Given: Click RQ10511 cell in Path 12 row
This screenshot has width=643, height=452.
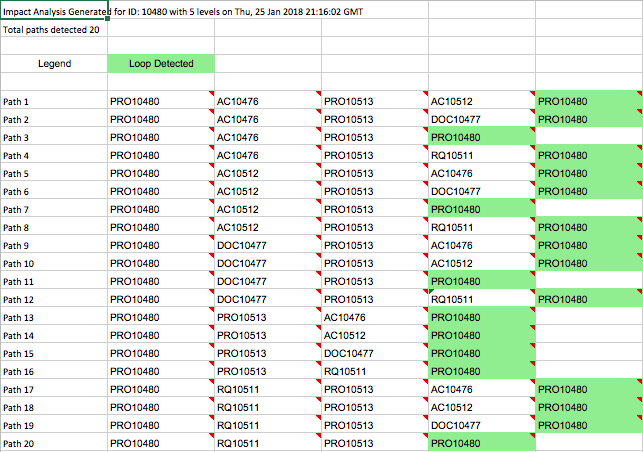Looking at the screenshot, I should click(482, 298).
